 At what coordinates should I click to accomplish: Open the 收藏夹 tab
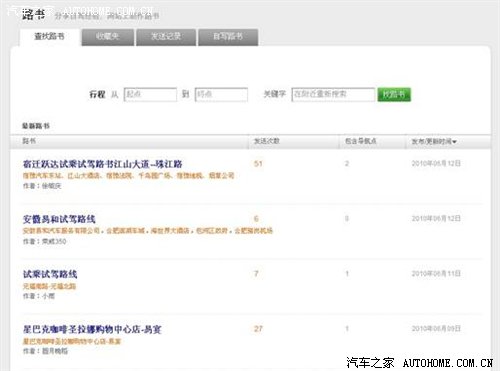(x=108, y=37)
